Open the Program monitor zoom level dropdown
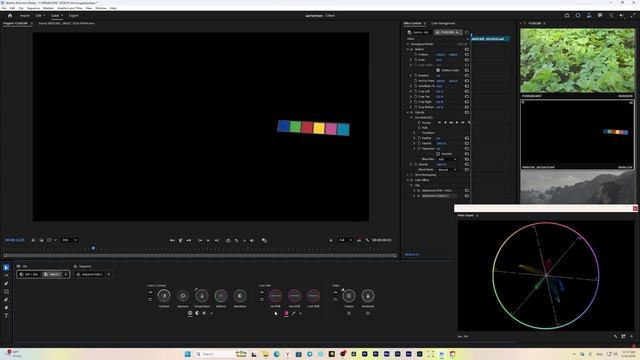This screenshot has width=640, height=360. pos(69,240)
